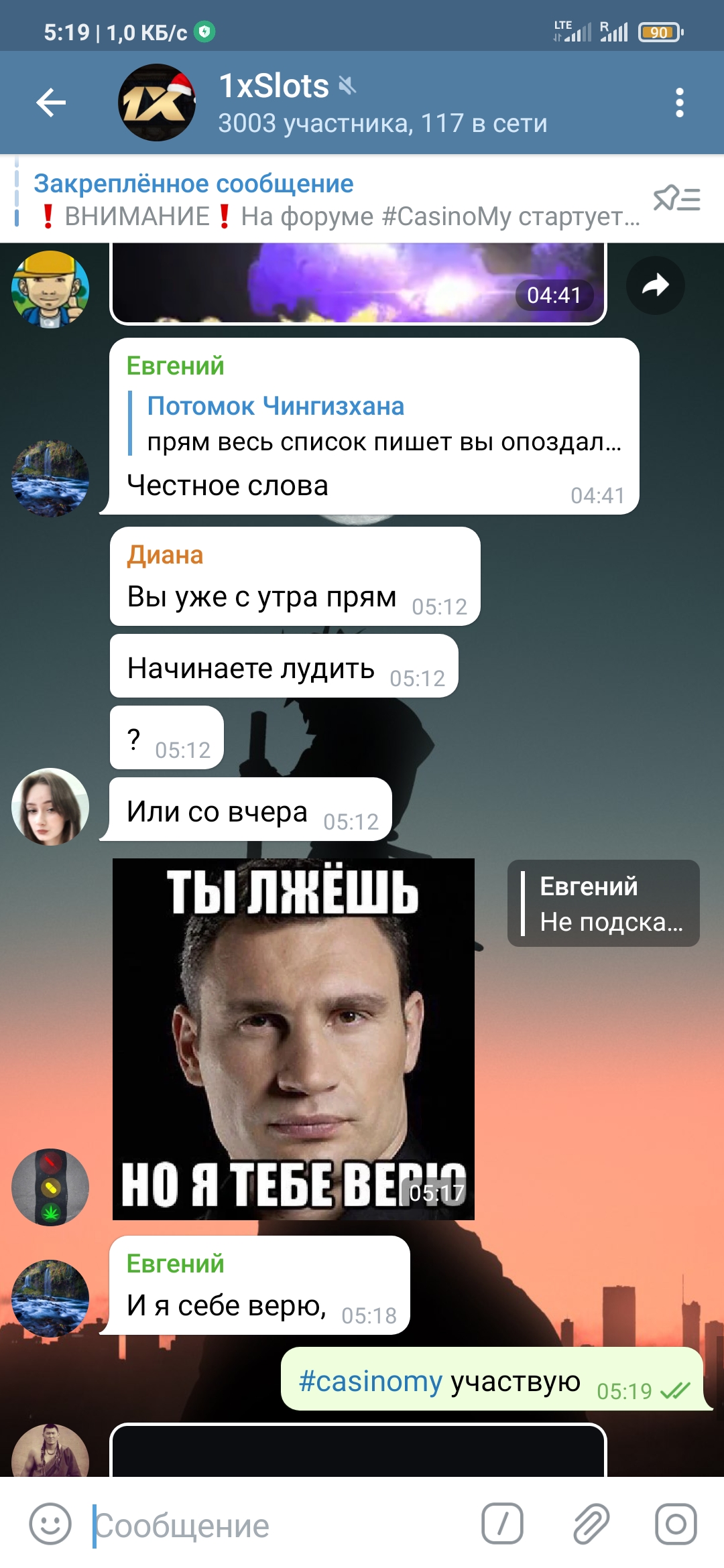
Task: Tap the forward arrow beside the video
Action: pos(656,285)
